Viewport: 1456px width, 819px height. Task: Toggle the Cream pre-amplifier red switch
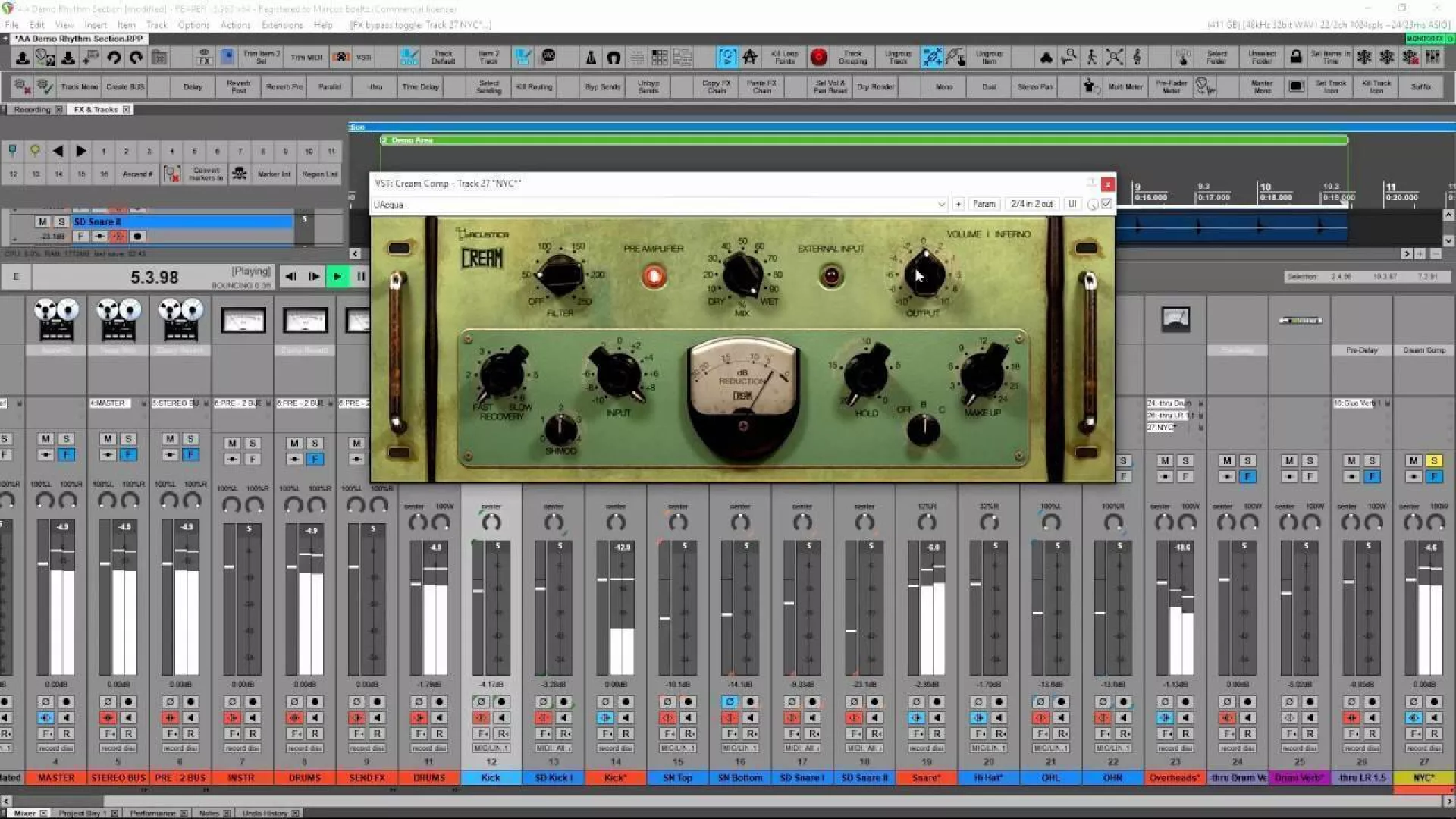click(x=654, y=277)
